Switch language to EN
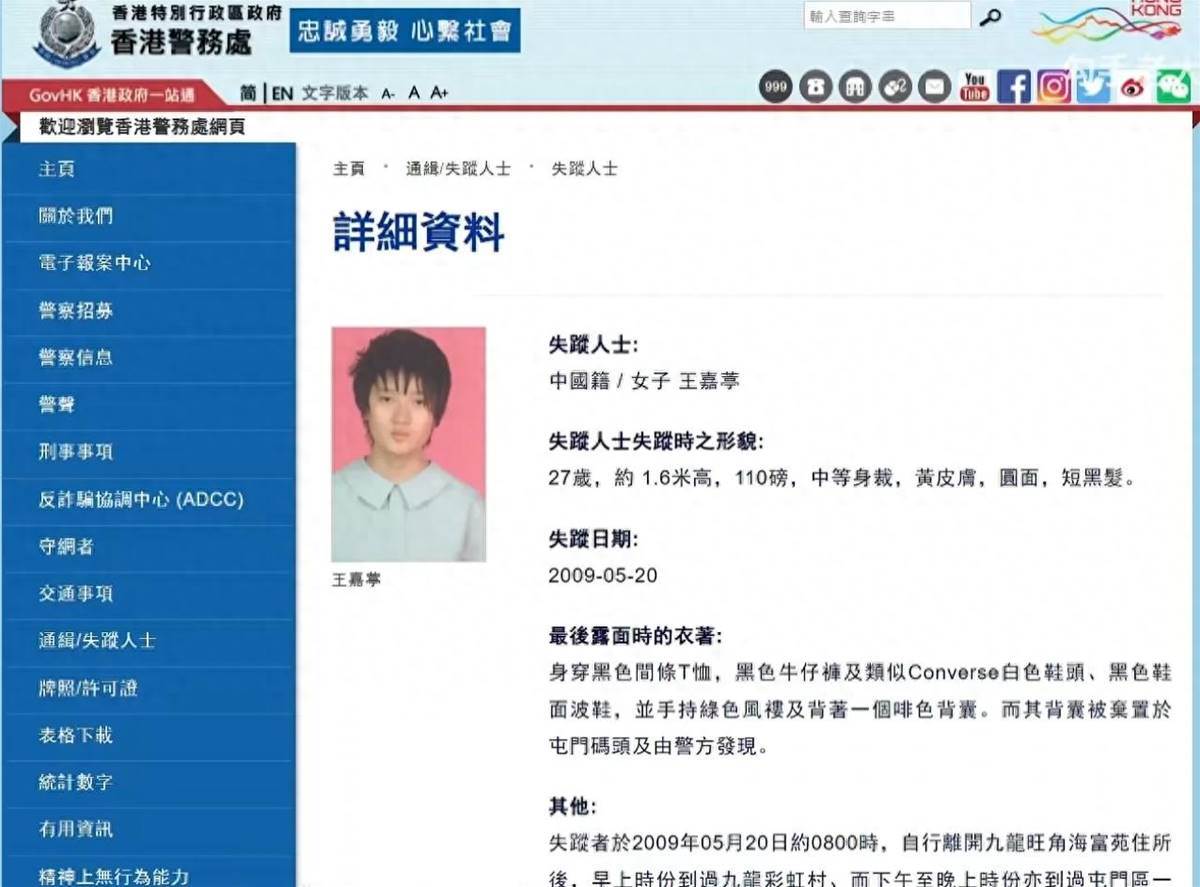The height and width of the screenshot is (887, 1200). click(x=283, y=93)
